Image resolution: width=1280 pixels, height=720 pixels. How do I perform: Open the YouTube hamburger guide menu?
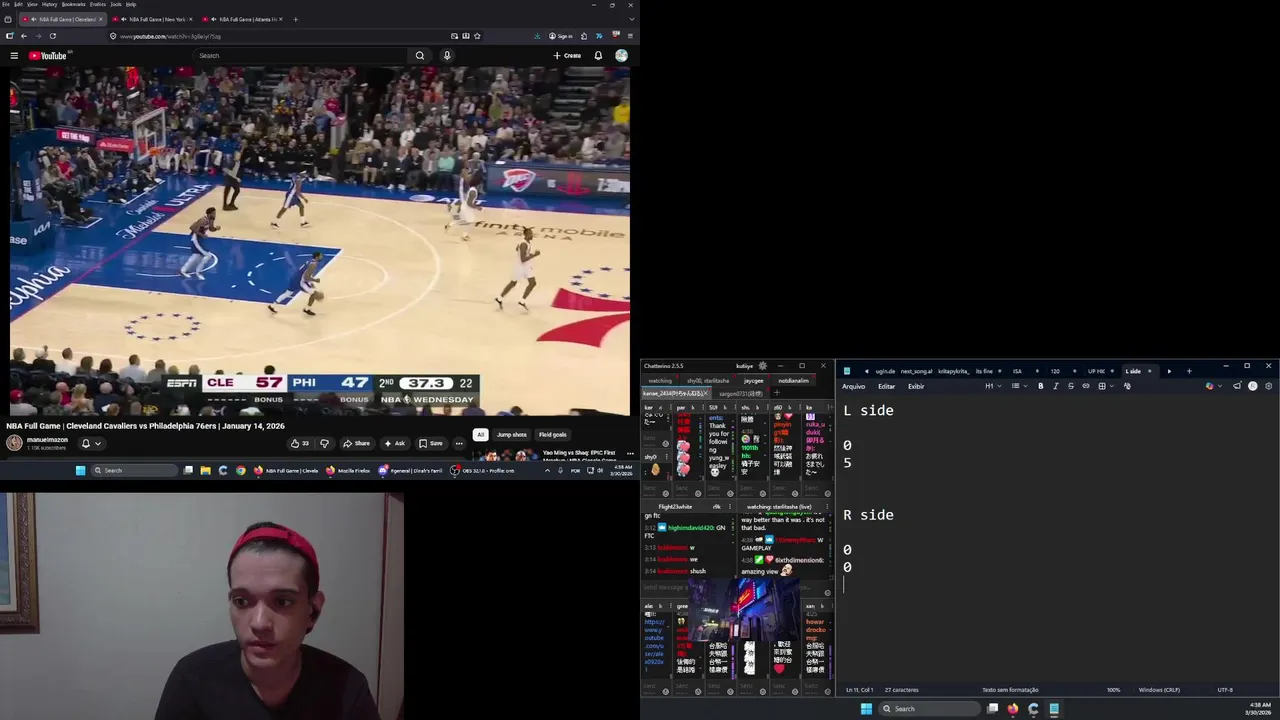[x=14, y=56]
